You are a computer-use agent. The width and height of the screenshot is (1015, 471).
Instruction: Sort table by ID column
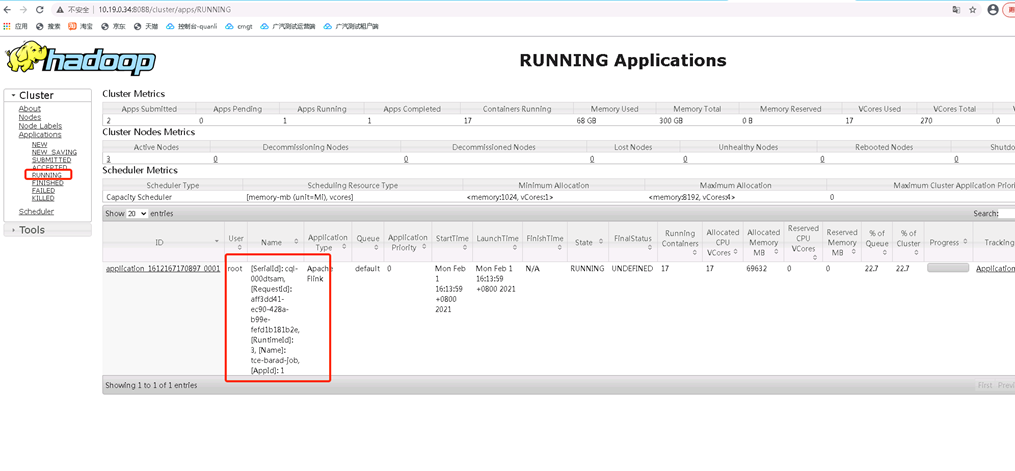click(163, 242)
